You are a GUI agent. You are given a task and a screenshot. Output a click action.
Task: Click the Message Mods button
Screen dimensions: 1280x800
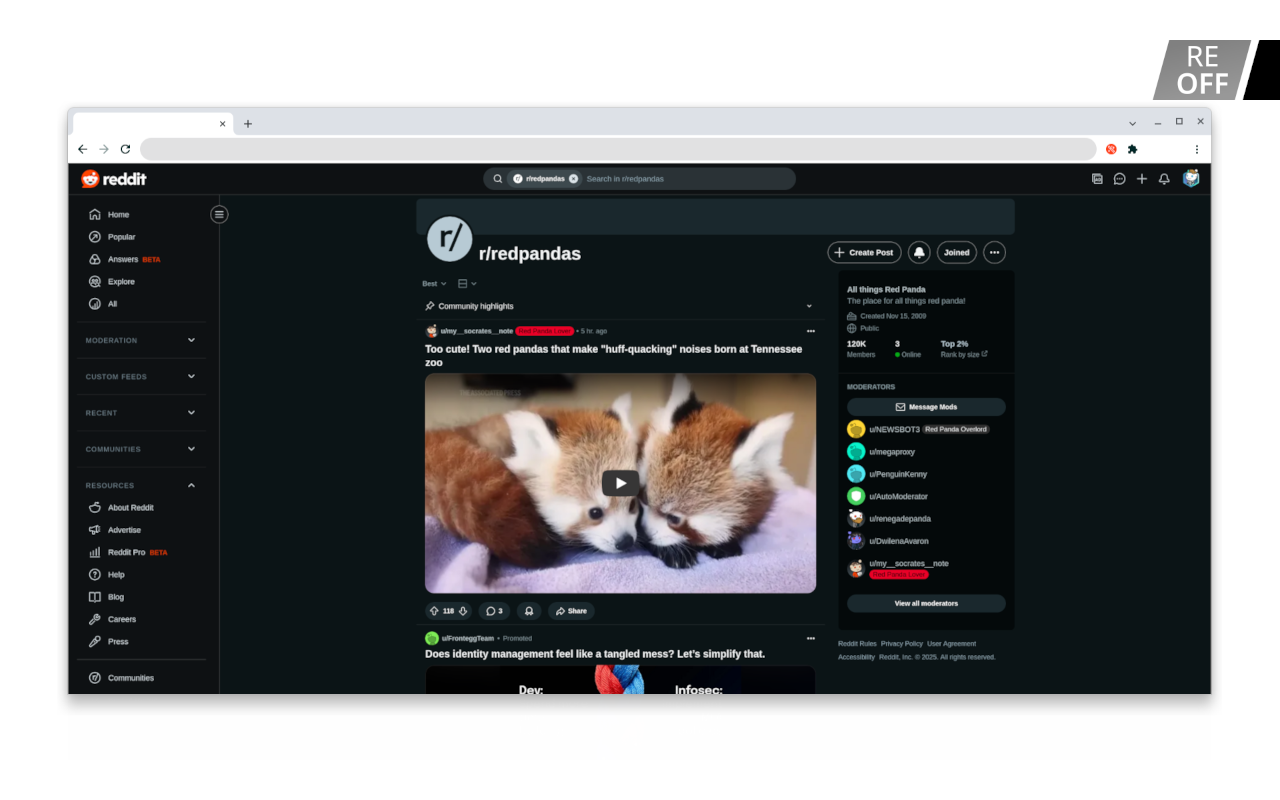(926, 406)
